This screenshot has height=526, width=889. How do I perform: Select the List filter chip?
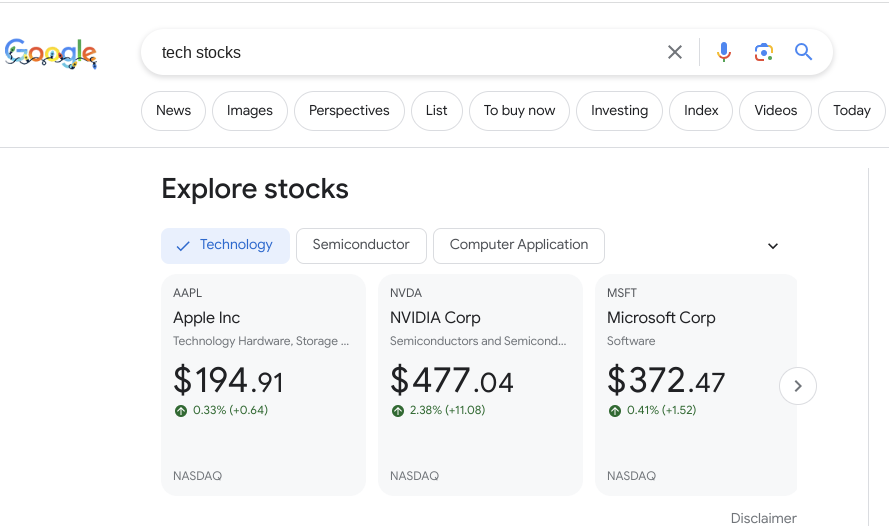(x=437, y=111)
